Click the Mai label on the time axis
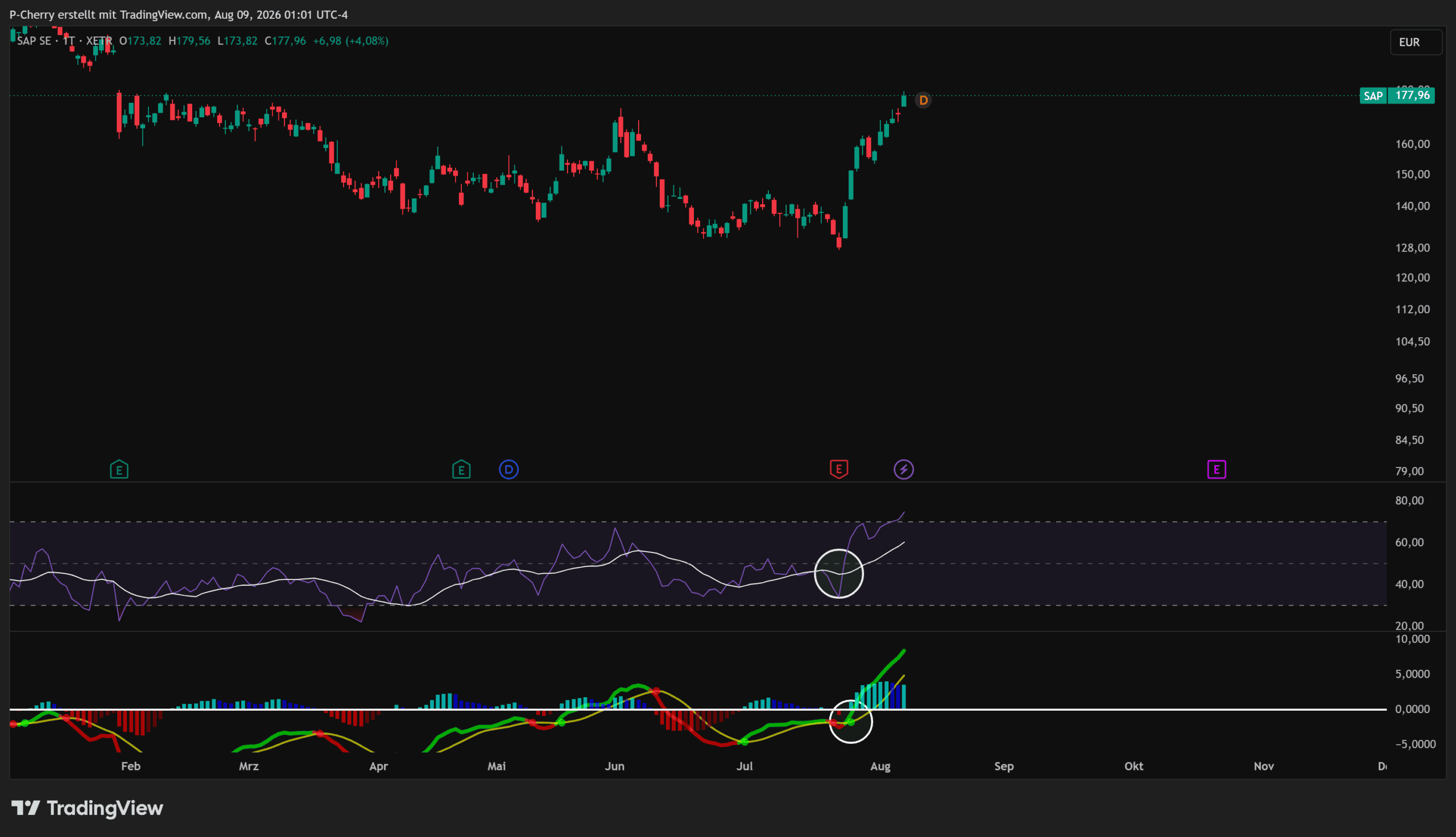This screenshot has height=837, width=1456. coord(497,766)
